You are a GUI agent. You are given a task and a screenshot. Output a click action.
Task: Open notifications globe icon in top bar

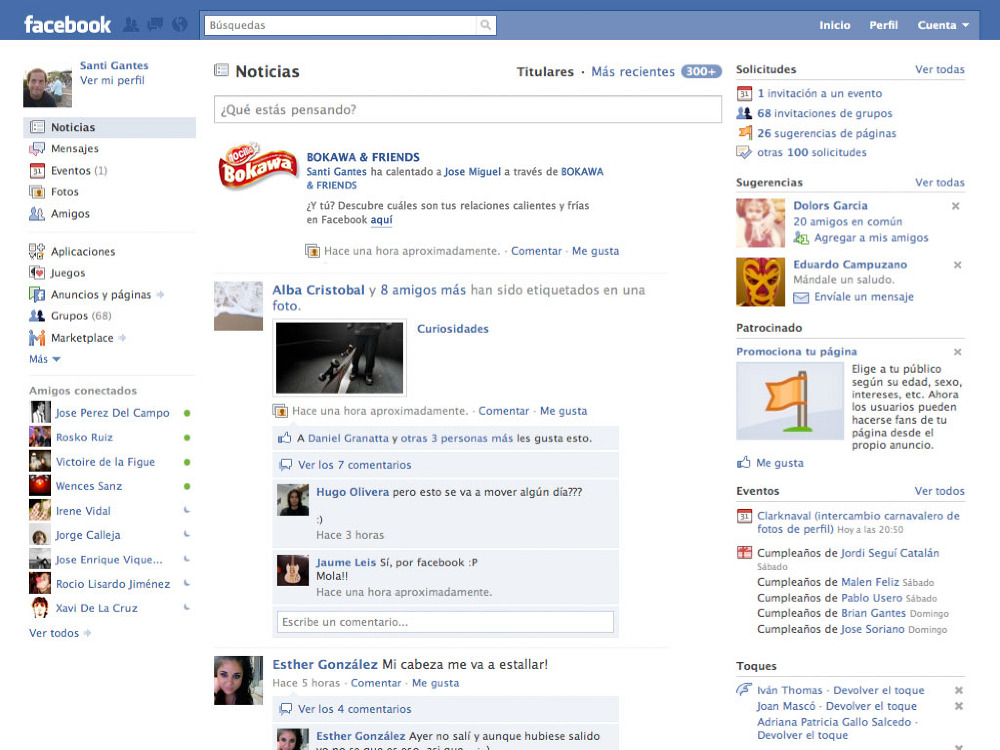pos(179,25)
